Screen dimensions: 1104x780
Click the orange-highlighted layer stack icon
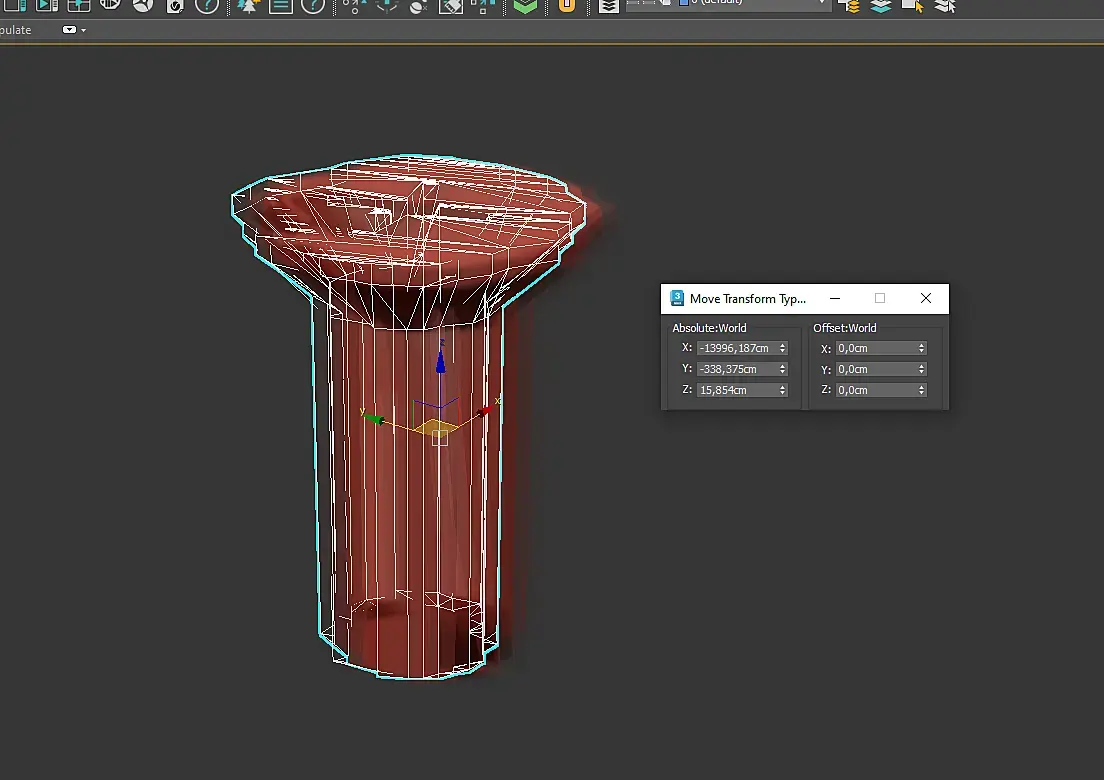850,6
